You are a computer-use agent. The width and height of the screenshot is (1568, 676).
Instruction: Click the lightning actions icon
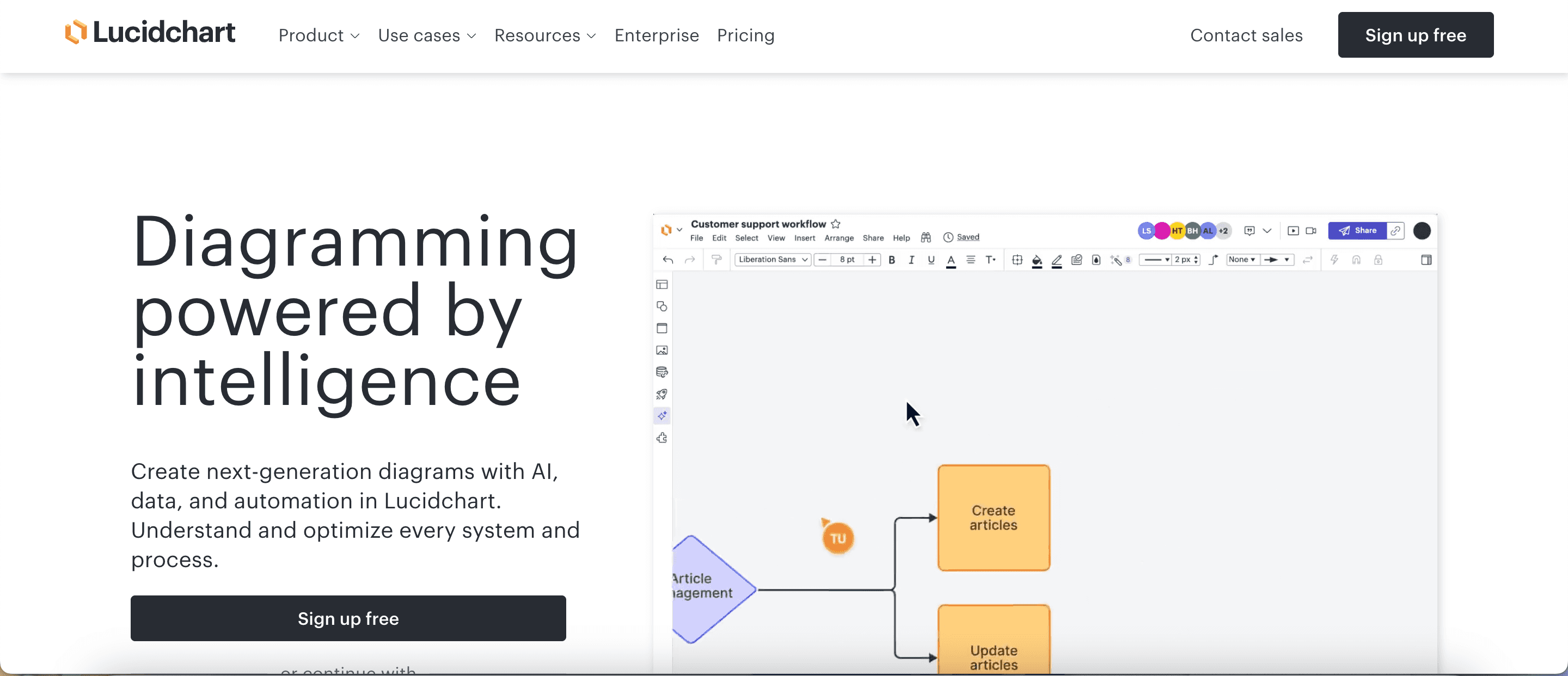[x=1334, y=260]
